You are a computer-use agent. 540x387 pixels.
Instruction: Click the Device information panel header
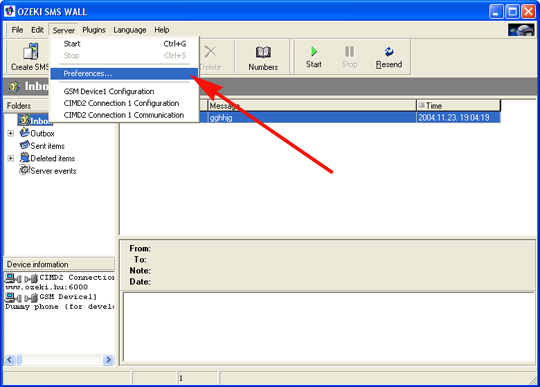point(59,264)
